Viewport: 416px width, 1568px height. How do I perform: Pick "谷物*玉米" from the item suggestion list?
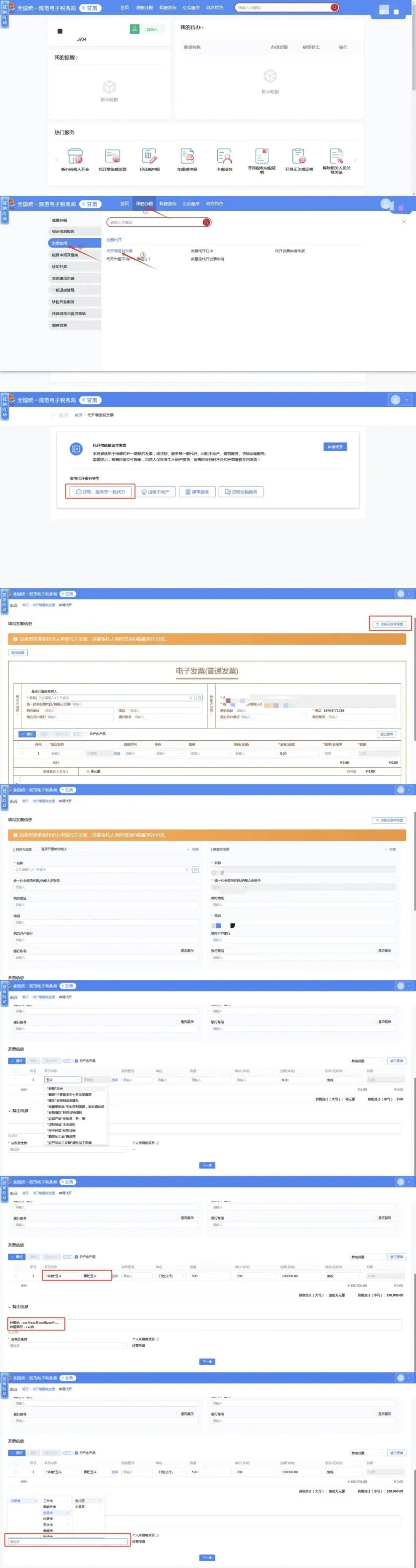55,1088
